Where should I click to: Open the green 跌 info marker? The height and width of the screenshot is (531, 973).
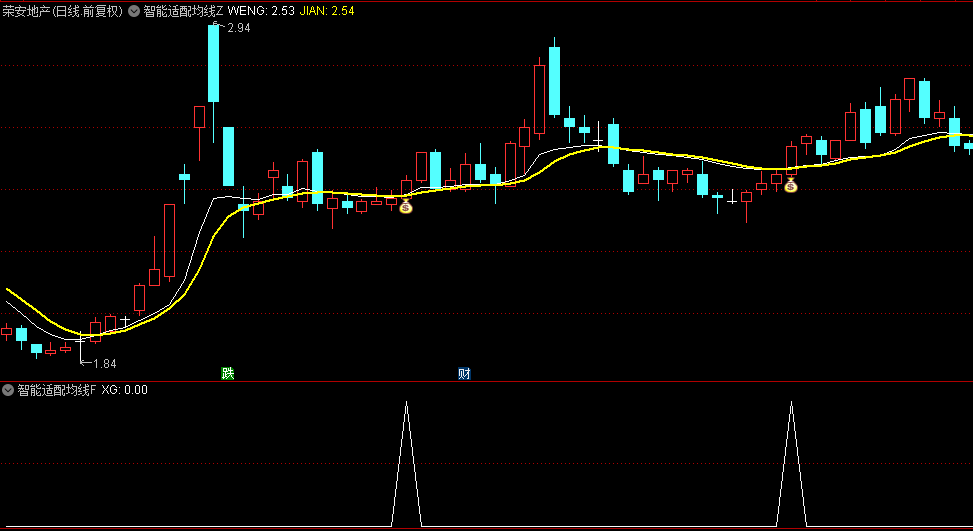(228, 373)
